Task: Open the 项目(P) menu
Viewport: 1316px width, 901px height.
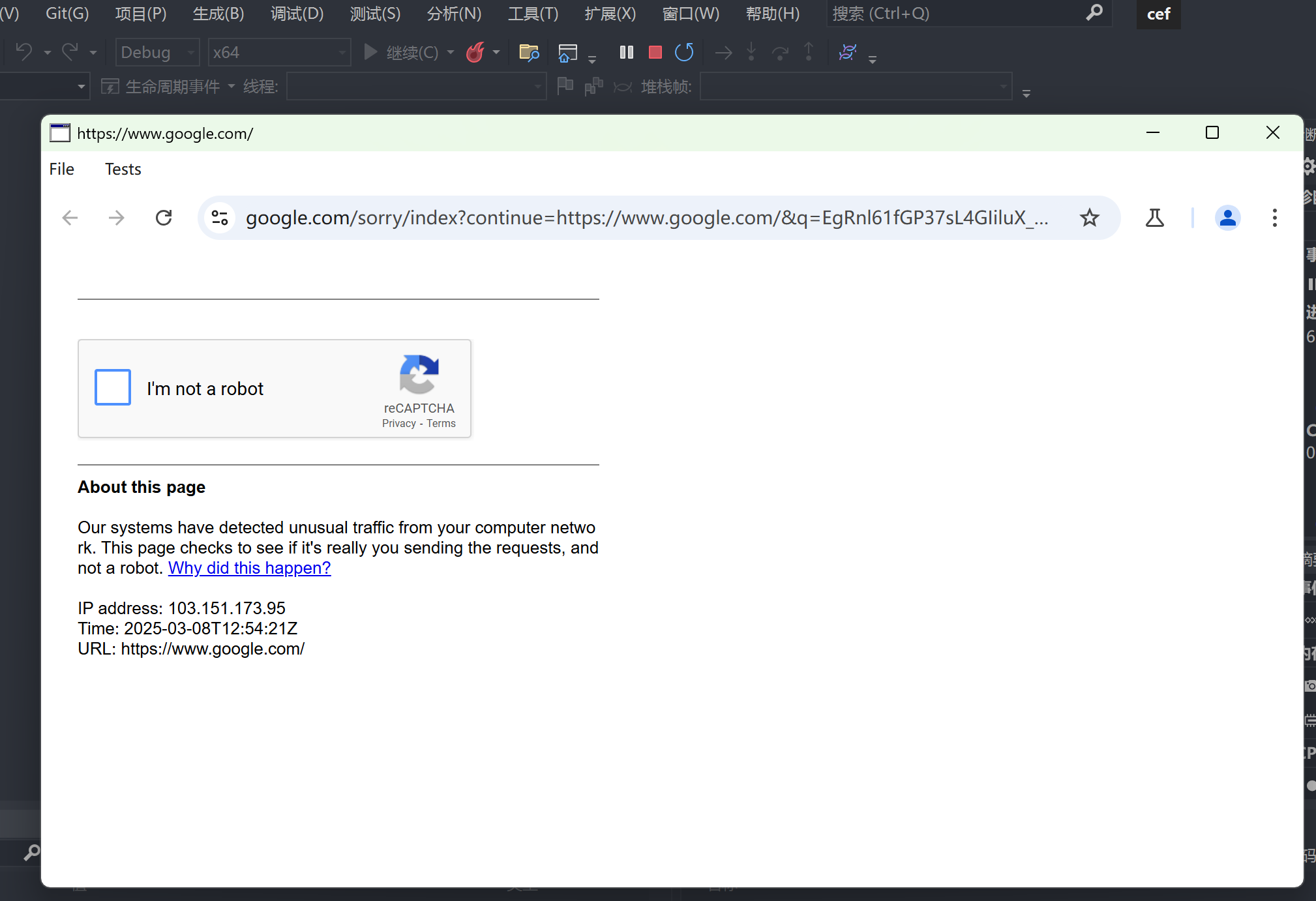Action: pos(141,13)
